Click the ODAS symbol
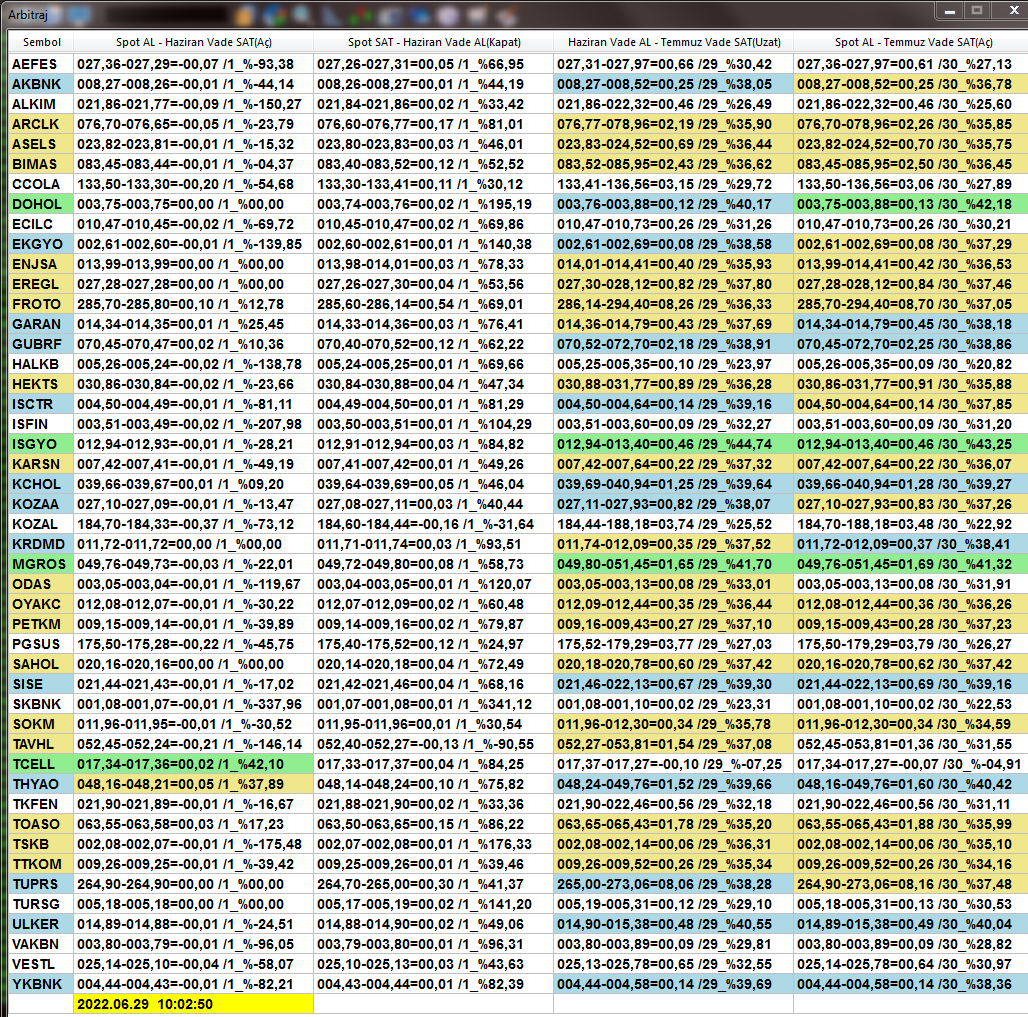 coord(41,584)
